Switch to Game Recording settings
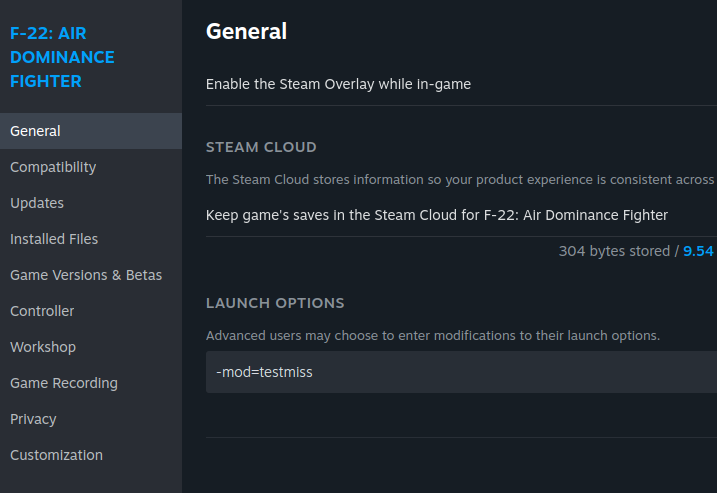 [91, 383]
